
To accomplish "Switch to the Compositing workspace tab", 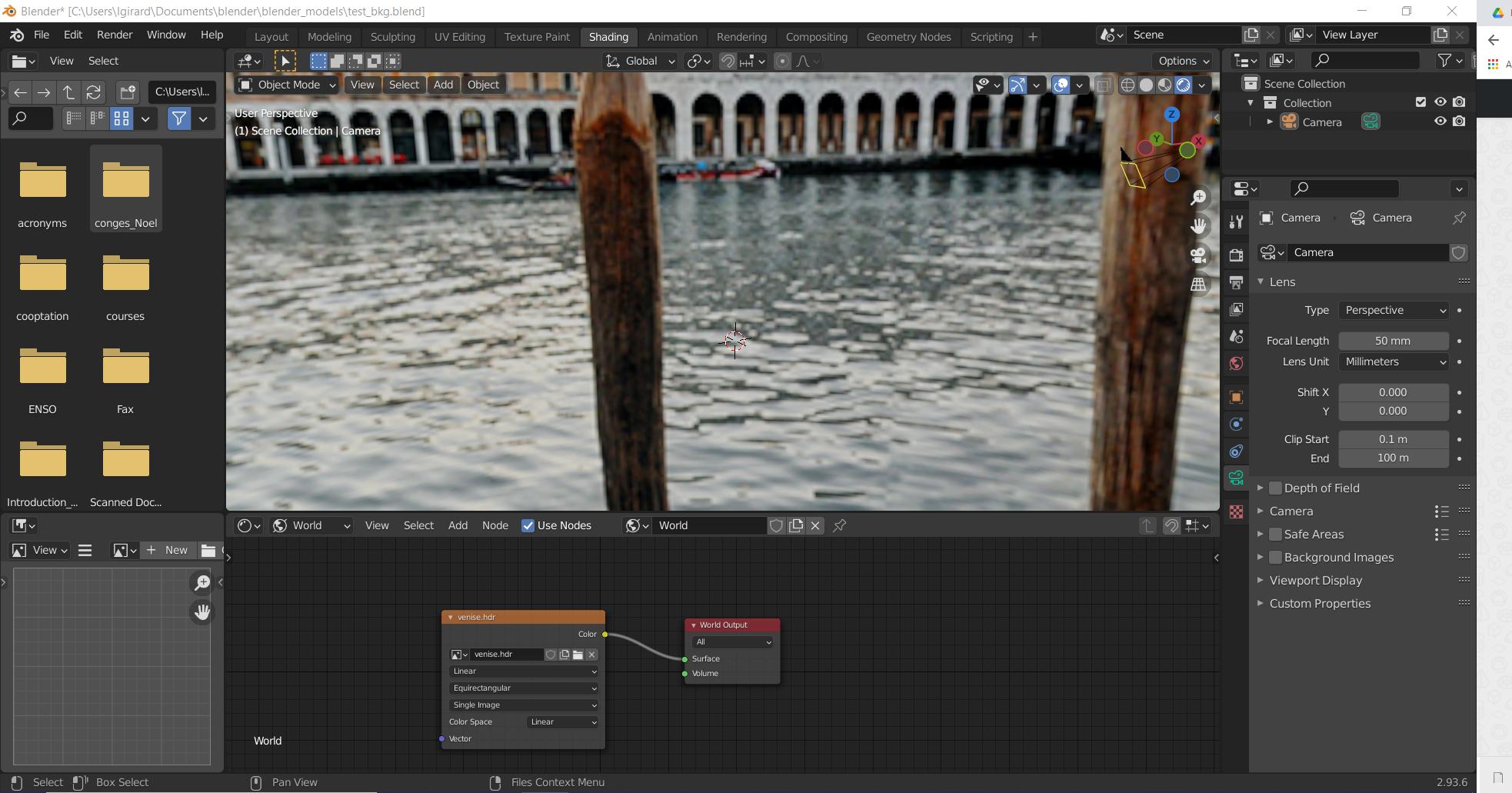I will [817, 36].
